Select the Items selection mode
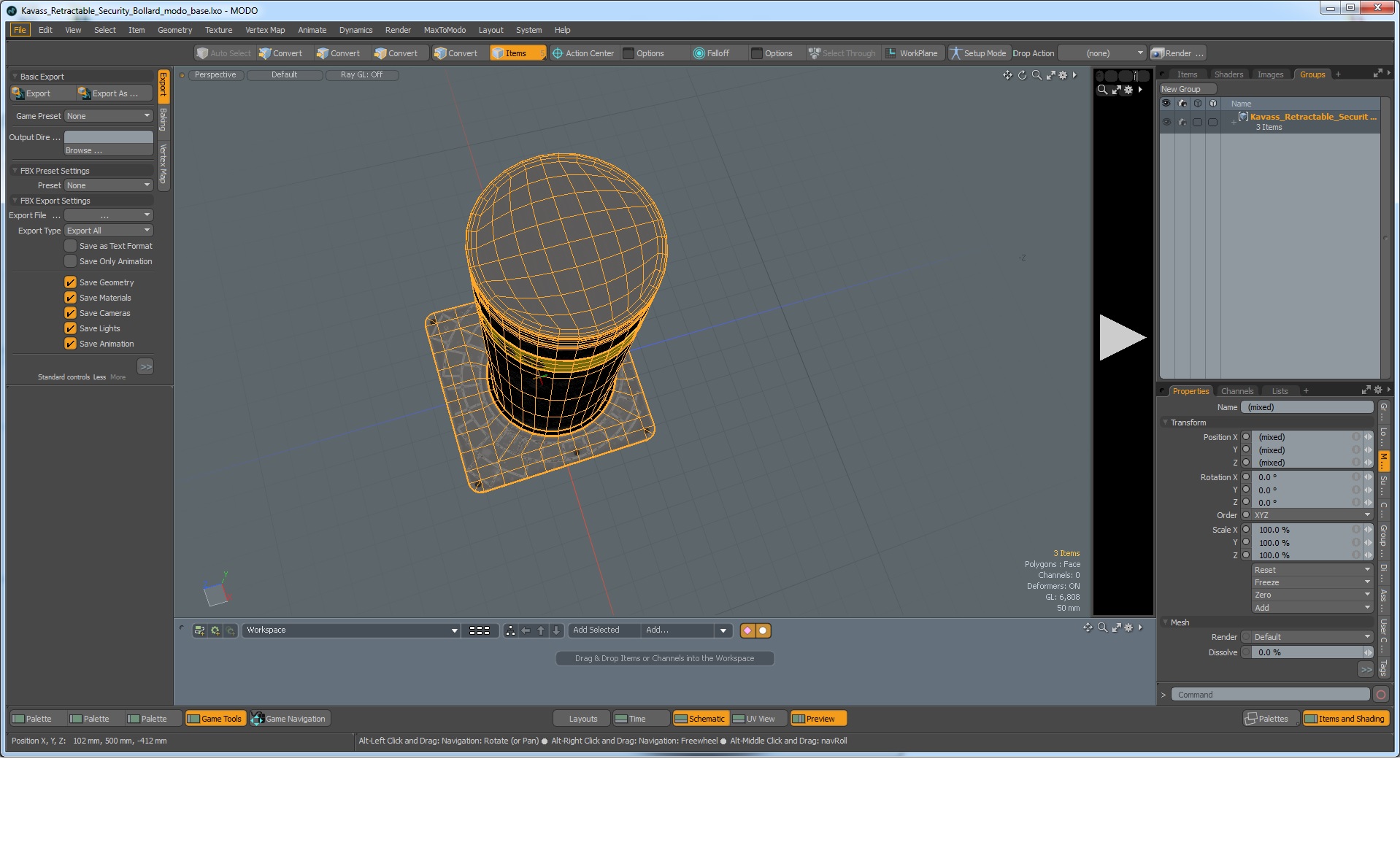 click(x=517, y=53)
